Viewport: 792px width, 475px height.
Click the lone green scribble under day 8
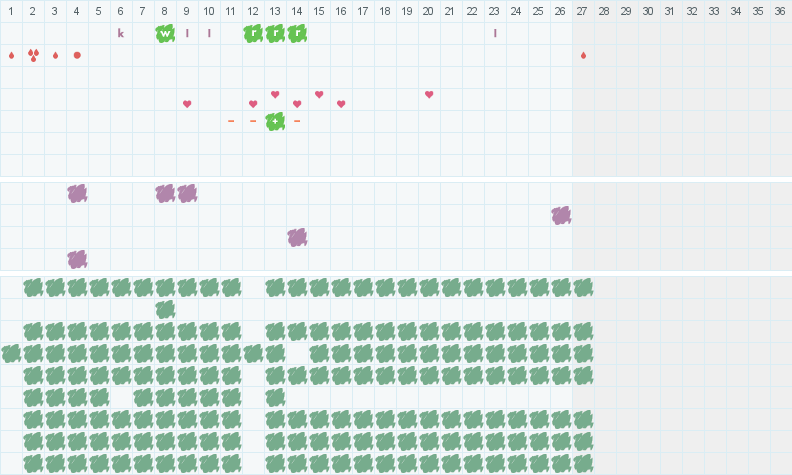[x=165, y=309]
